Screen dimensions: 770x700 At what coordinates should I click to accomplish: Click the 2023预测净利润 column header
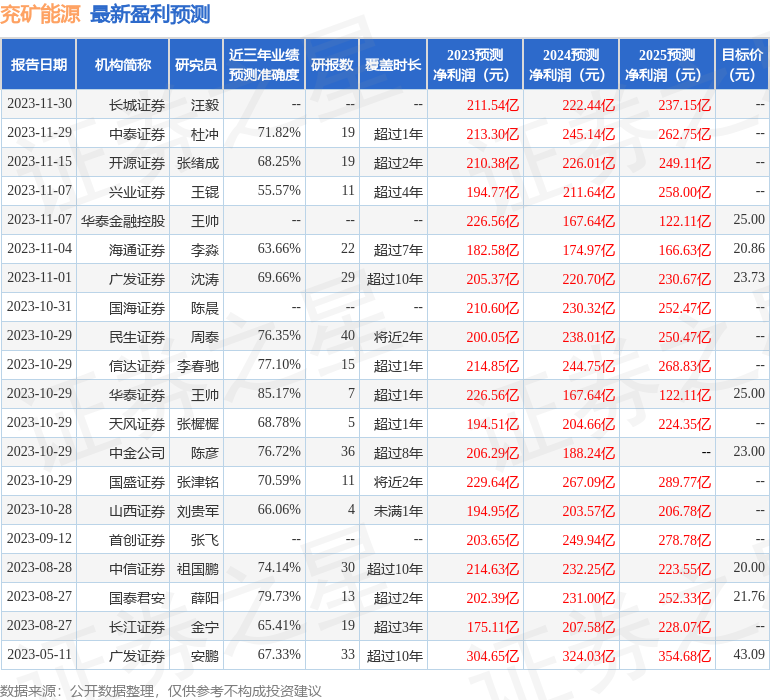pyautogui.click(x=475, y=64)
